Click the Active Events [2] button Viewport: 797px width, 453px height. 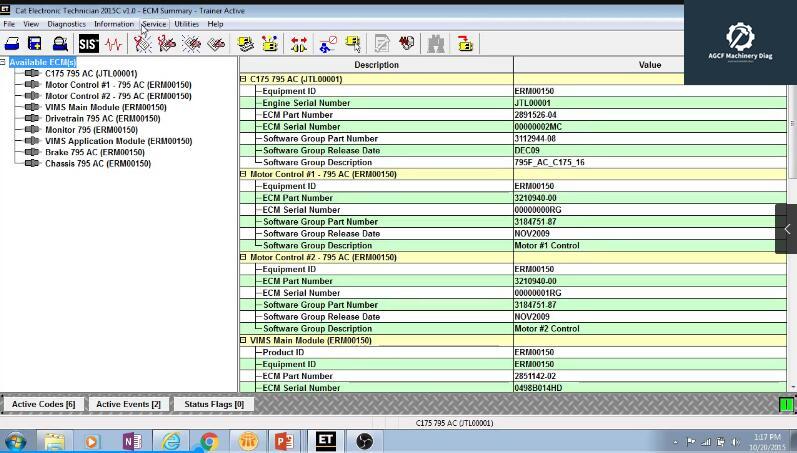coord(128,404)
